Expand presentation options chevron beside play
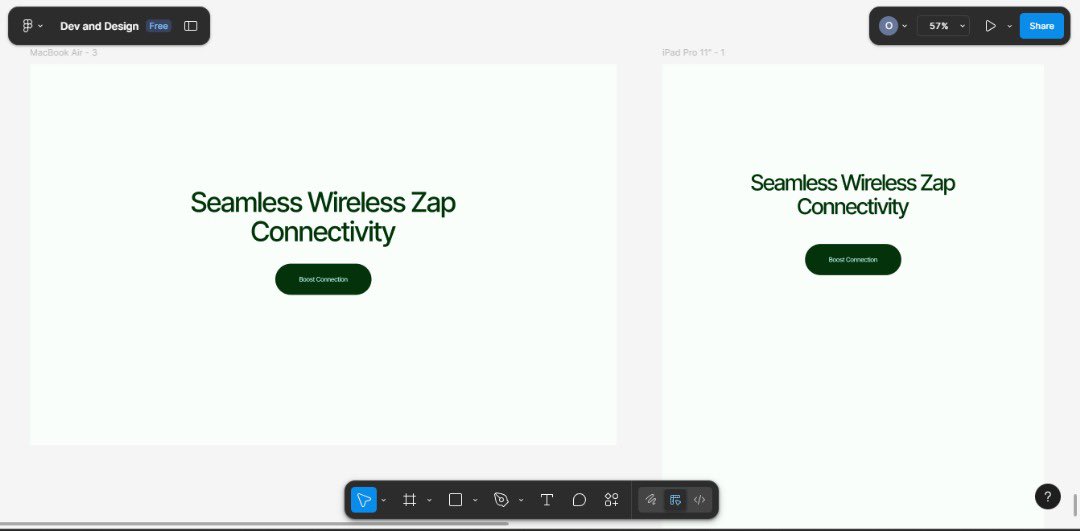 pyautogui.click(x=1010, y=26)
